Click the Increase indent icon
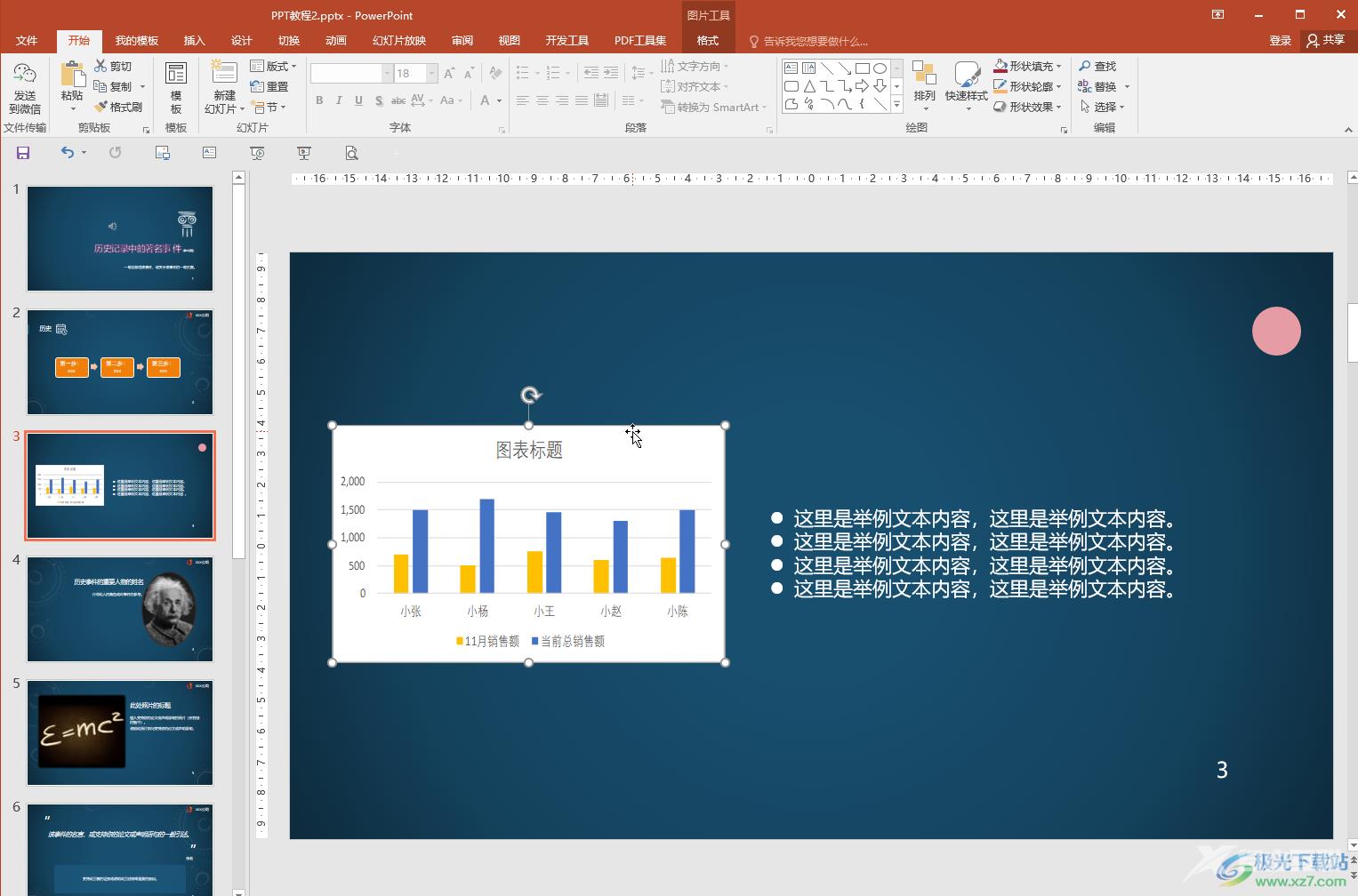1358x896 pixels. click(610, 74)
